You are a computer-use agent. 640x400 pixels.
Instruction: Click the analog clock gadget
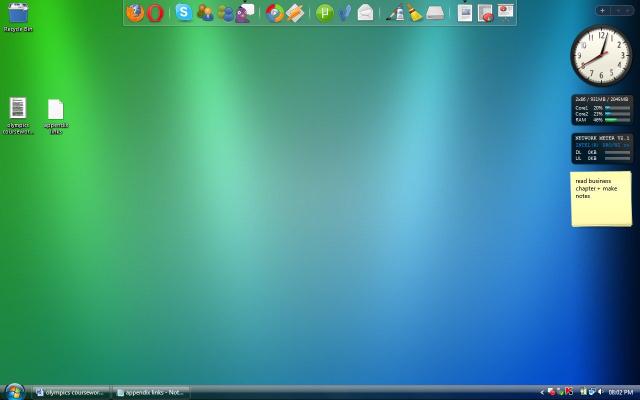point(601,56)
